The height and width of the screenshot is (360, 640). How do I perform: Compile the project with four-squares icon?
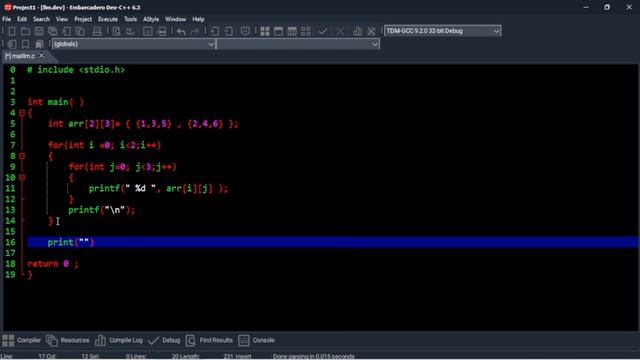pos(265,31)
